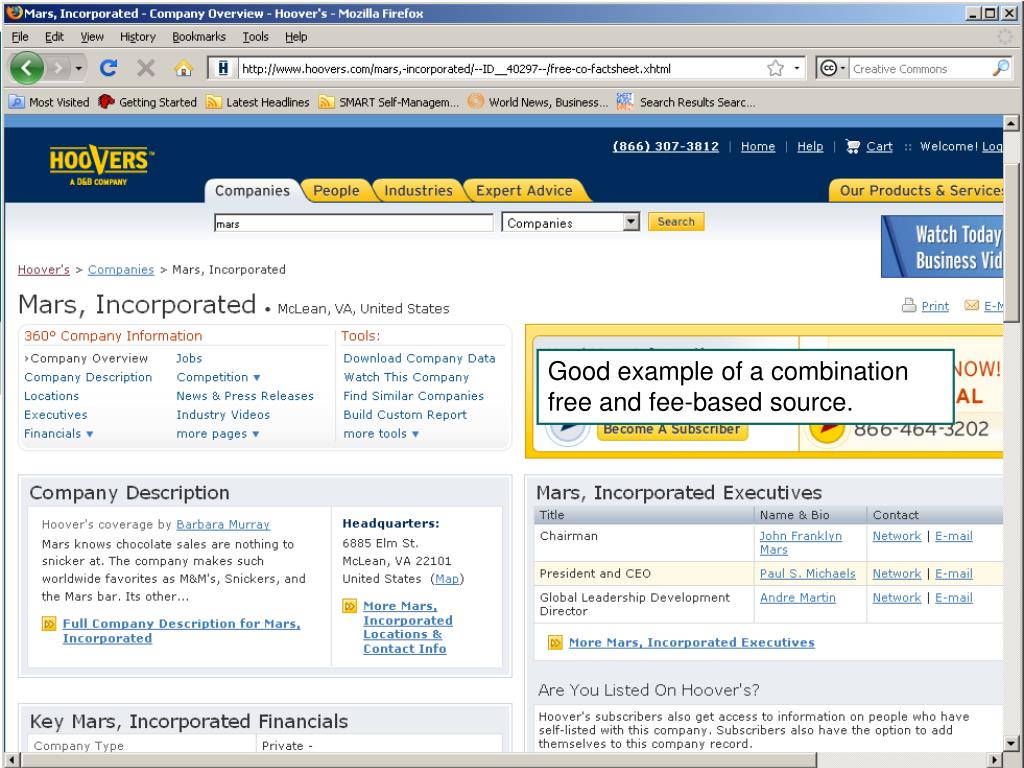Click the Hoover's logo
Image resolution: width=1024 pixels, height=768 pixels.
101,165
